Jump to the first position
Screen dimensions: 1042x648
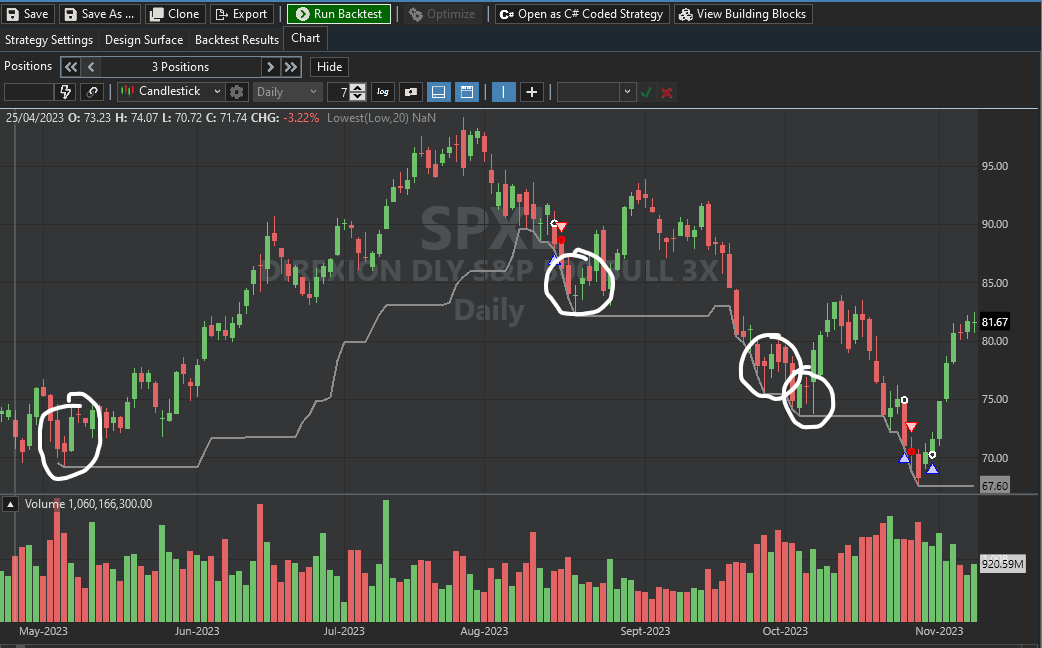click(70, 67)
